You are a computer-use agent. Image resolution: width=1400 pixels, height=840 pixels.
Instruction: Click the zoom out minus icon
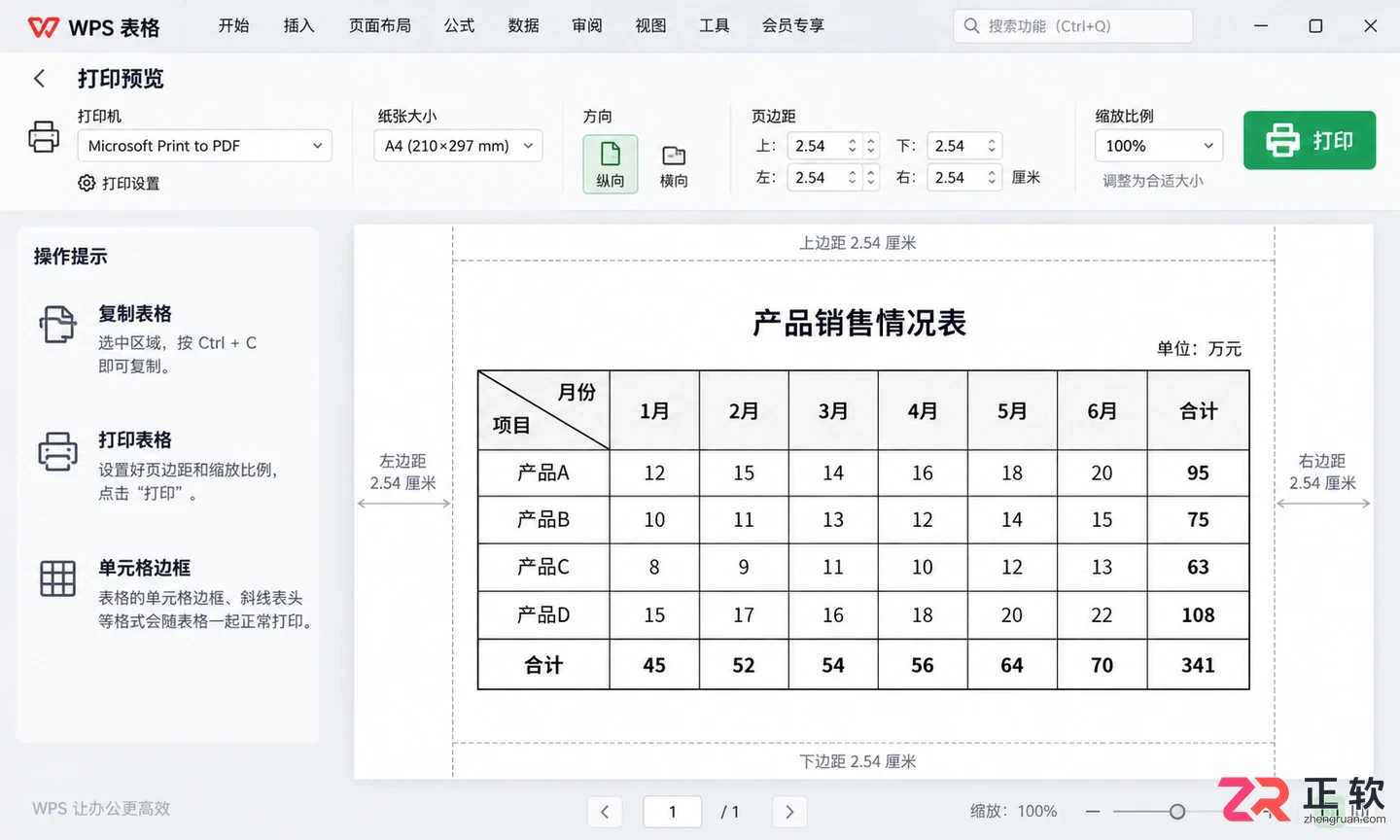tap(1093, 812)
